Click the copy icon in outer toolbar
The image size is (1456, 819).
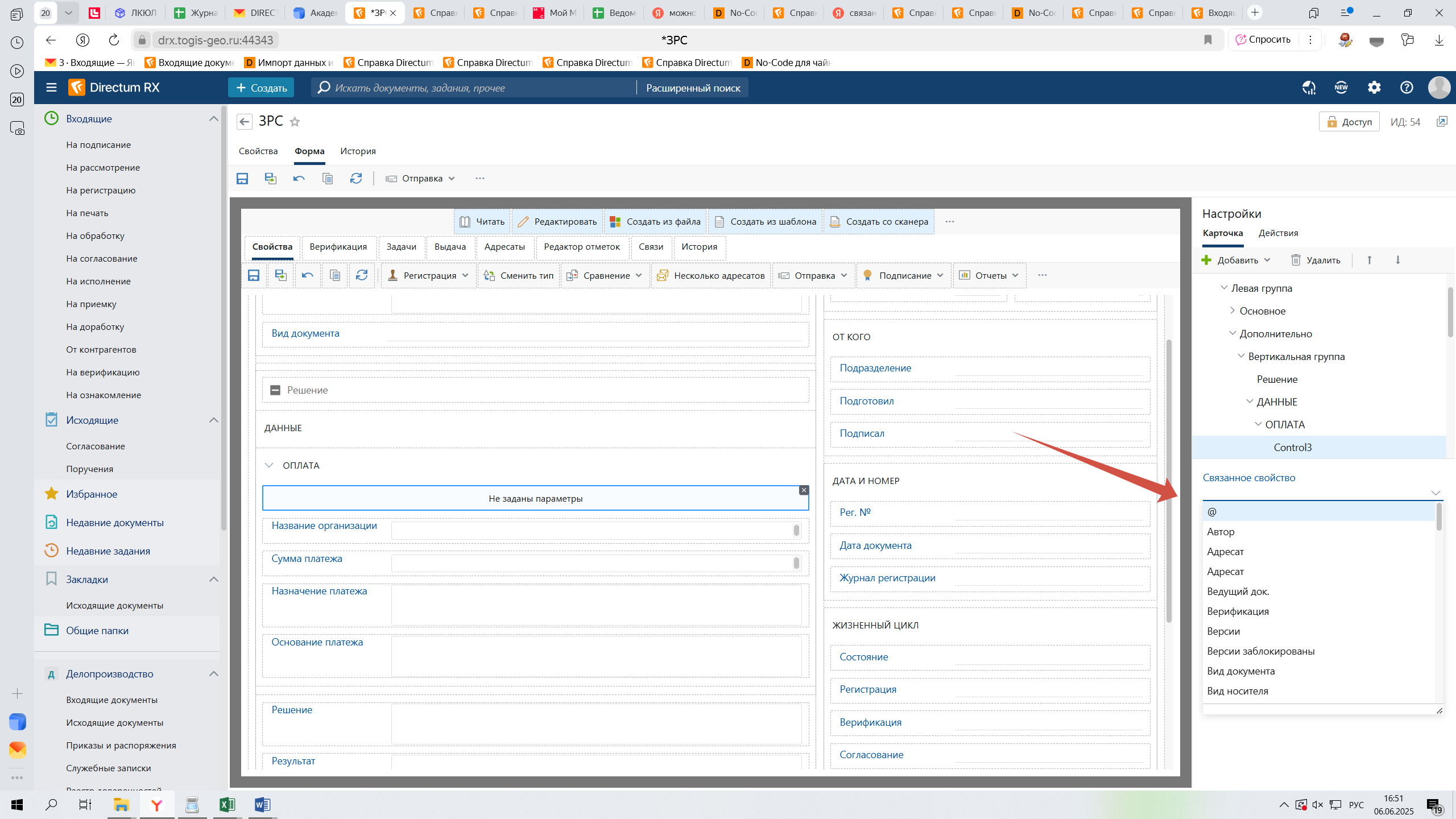(x=328, y=179)
